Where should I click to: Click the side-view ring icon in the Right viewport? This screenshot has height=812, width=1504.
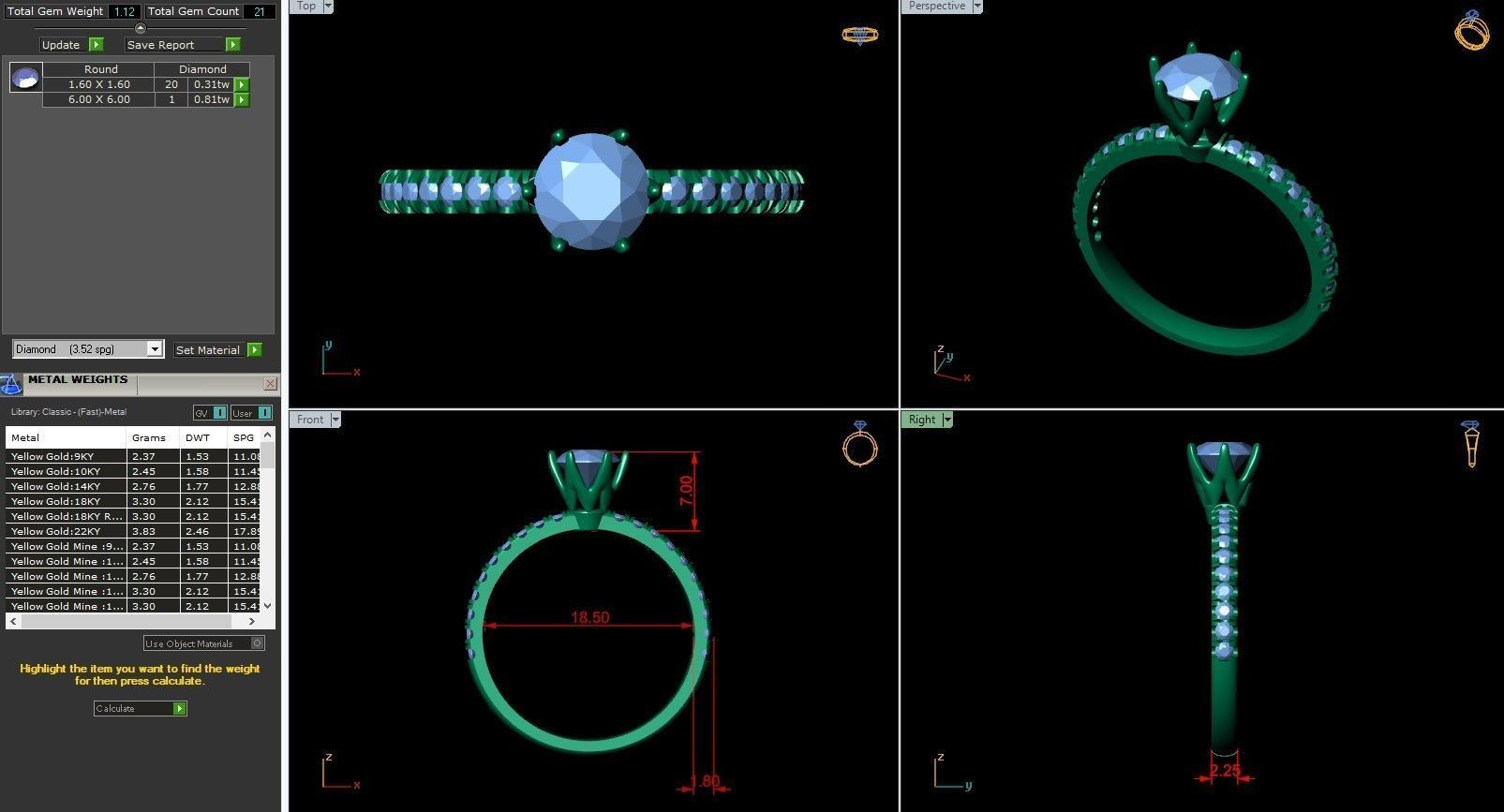coord(1470,443)
